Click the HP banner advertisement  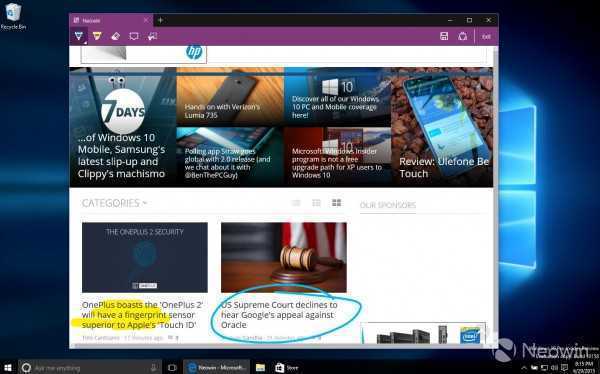(x=144, y=54)
